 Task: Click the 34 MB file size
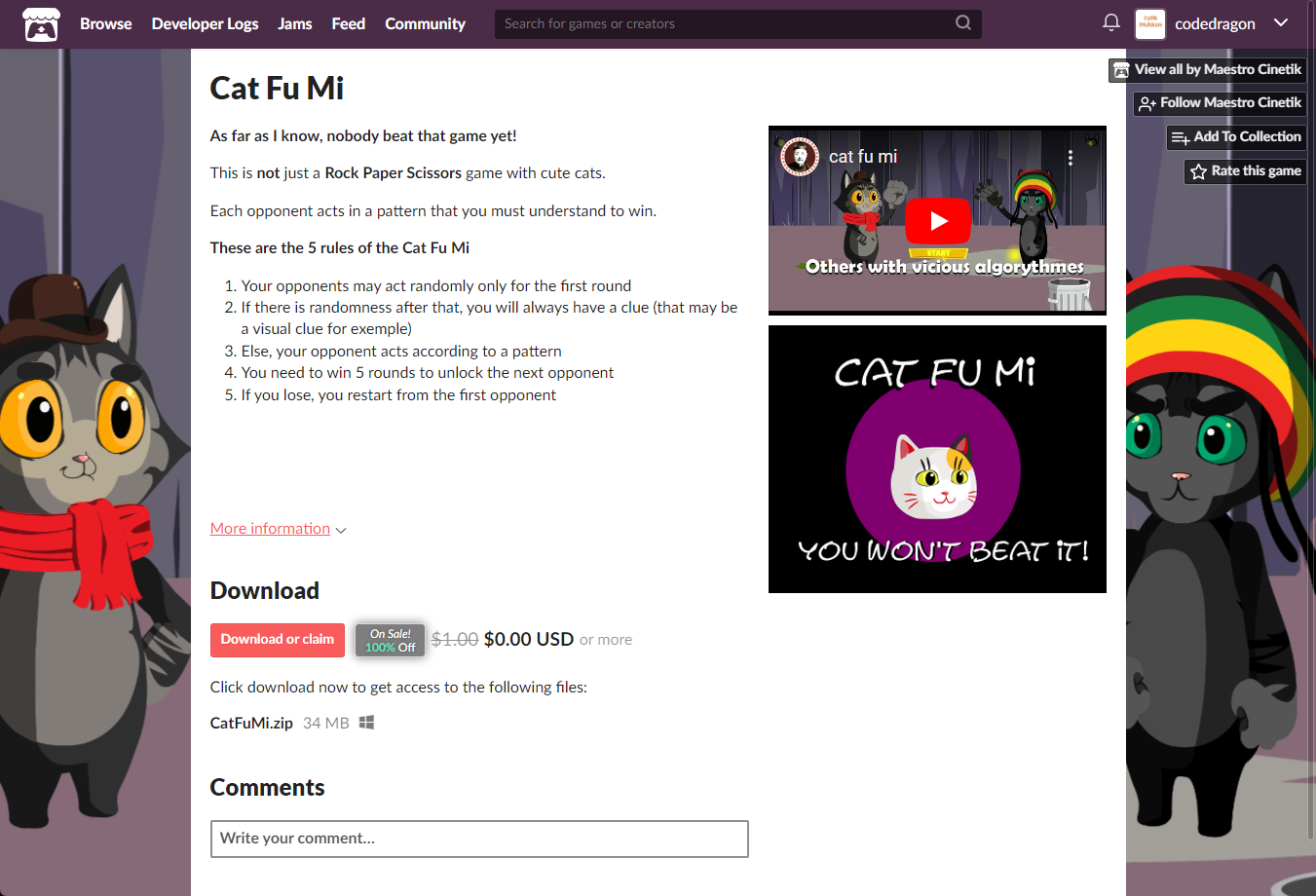click(x=326, y=723)
